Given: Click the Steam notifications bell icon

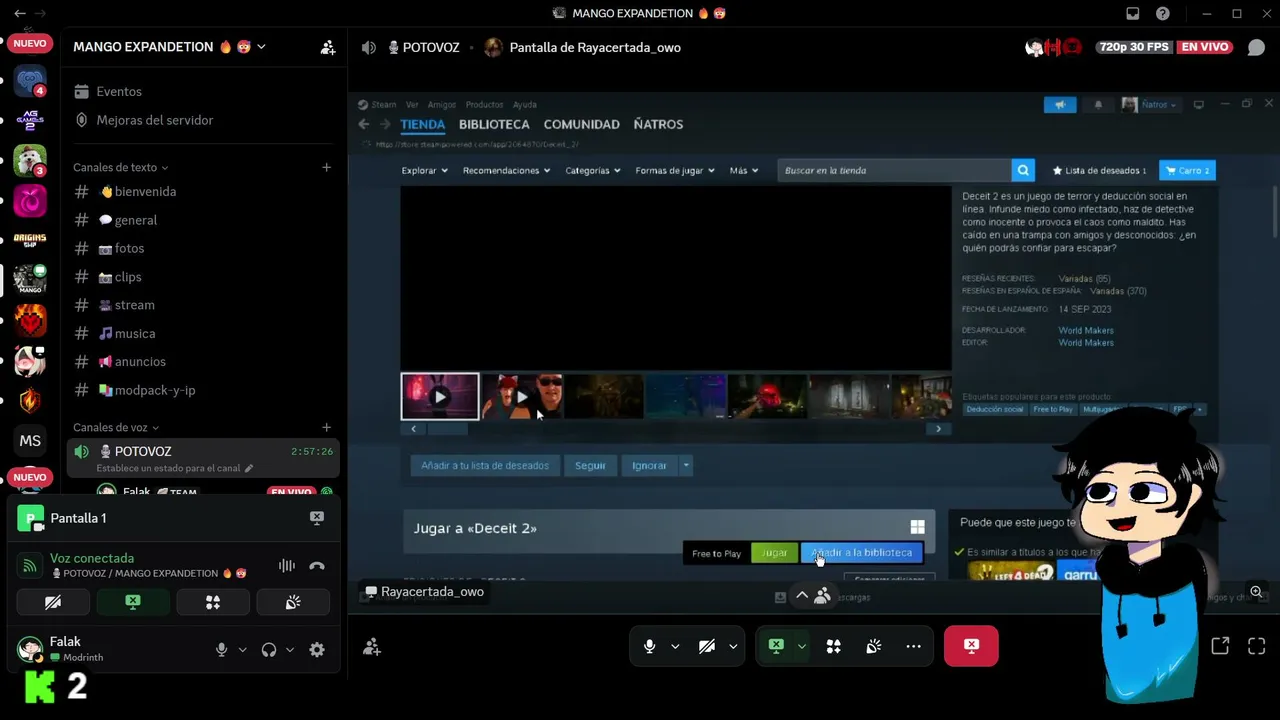Looking at the screenshot, I should [x=1098, y=104].
